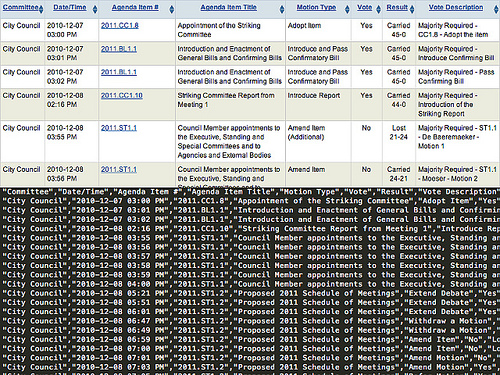The height and width of the screenshot is (375, 500).
Task: Click CSV line with 2010-12-08 07:03 PM
Action: pyautogui.click(x=250, y=367)
